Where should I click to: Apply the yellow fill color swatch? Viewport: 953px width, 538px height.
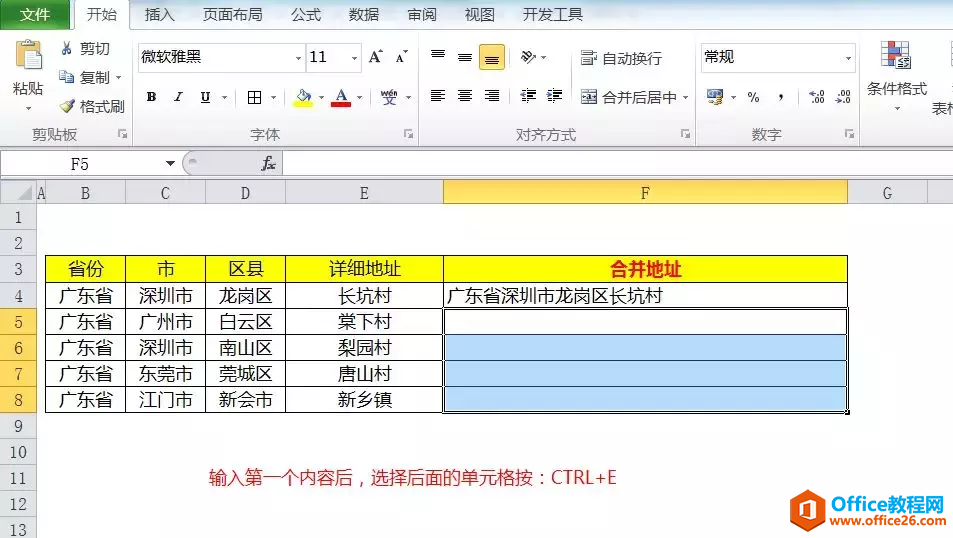pyautogui.click(x=303, y=97)
